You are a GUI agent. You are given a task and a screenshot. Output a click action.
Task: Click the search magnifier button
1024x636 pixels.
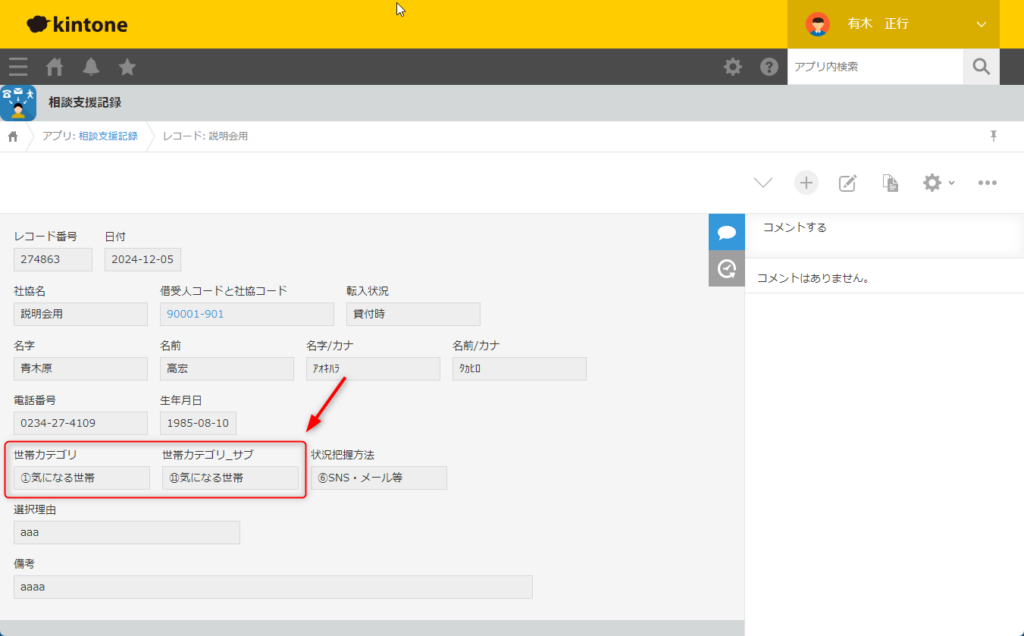[x=981, y=67]
